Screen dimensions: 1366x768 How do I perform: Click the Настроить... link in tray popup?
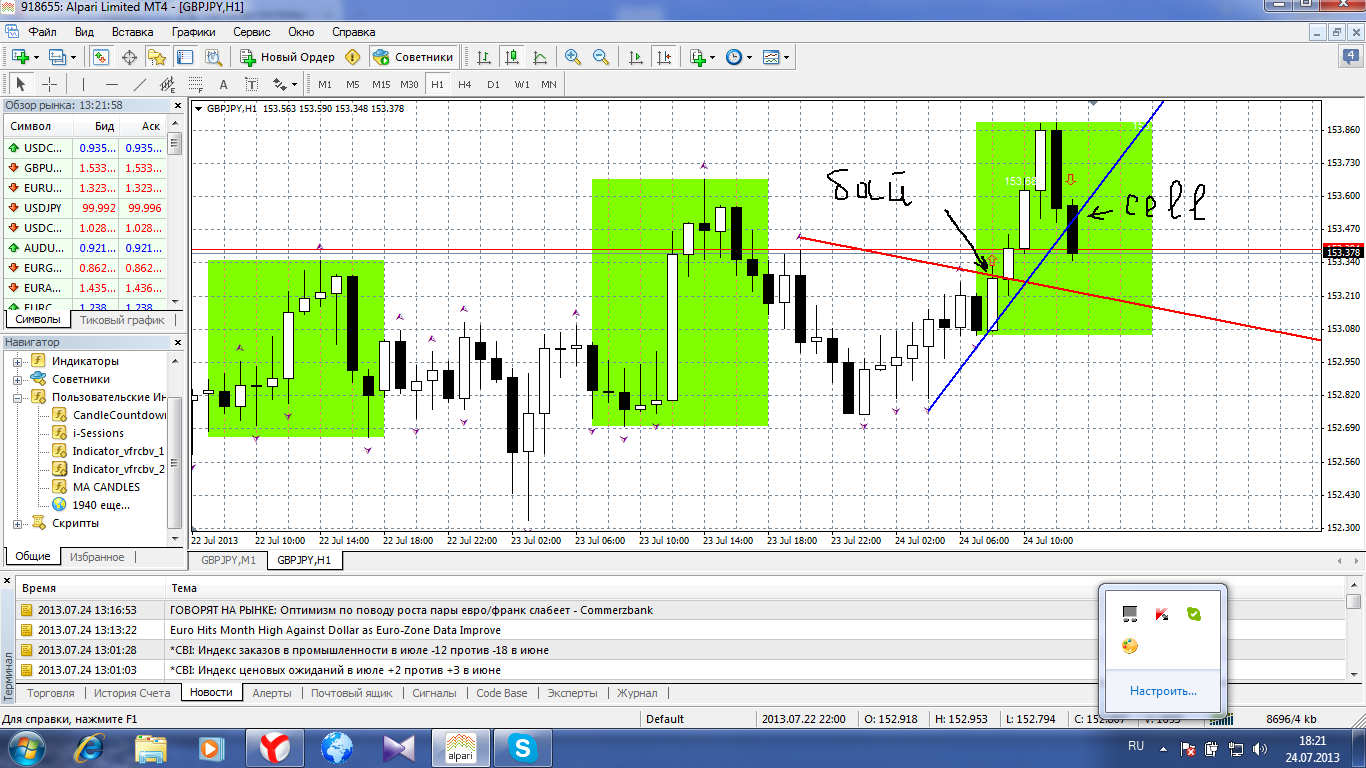(1163, 690)
